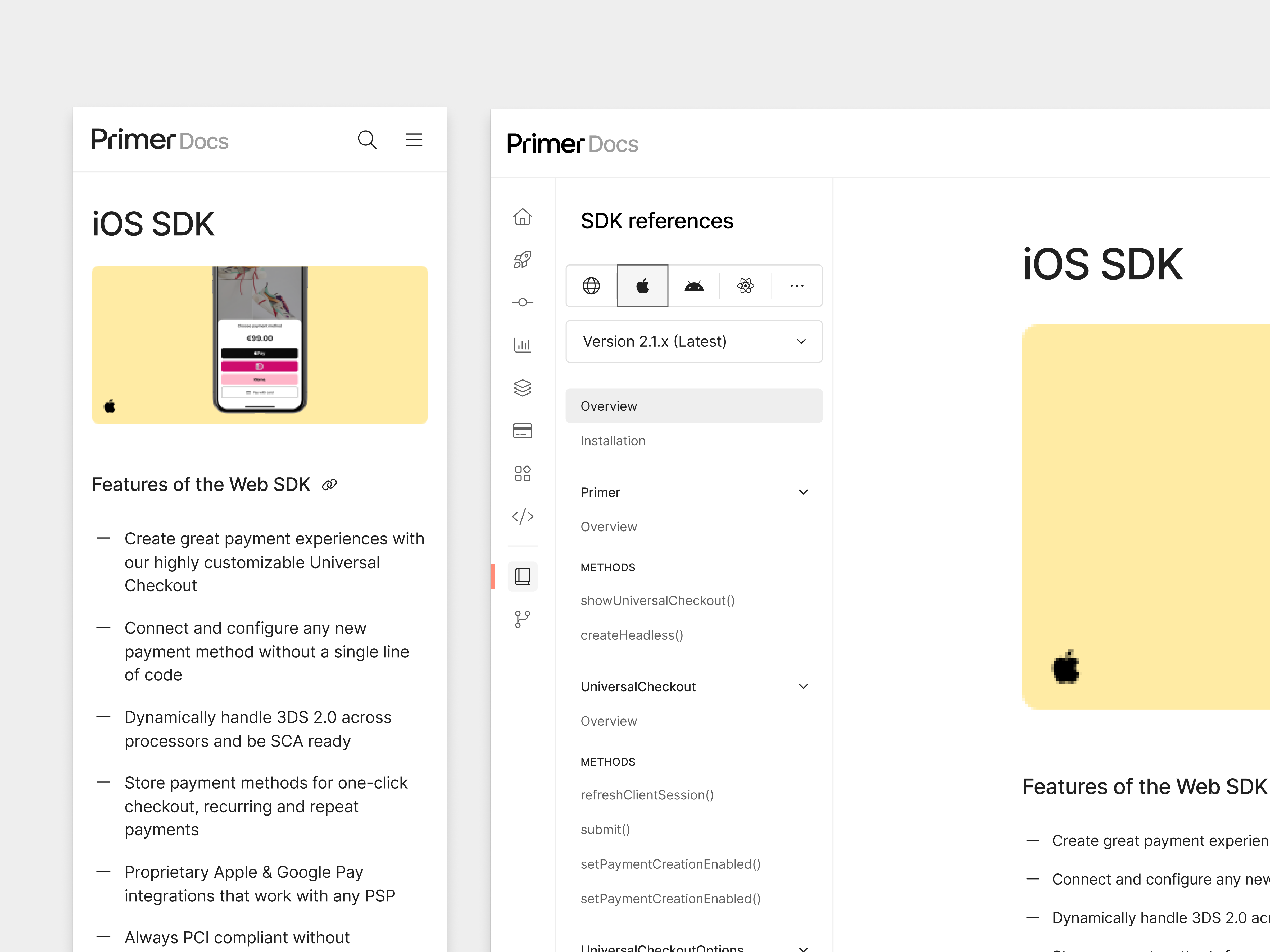Select the book SDK references sidebar icon
Viewport: 1270px width, 952px height.
click(523, 576)
